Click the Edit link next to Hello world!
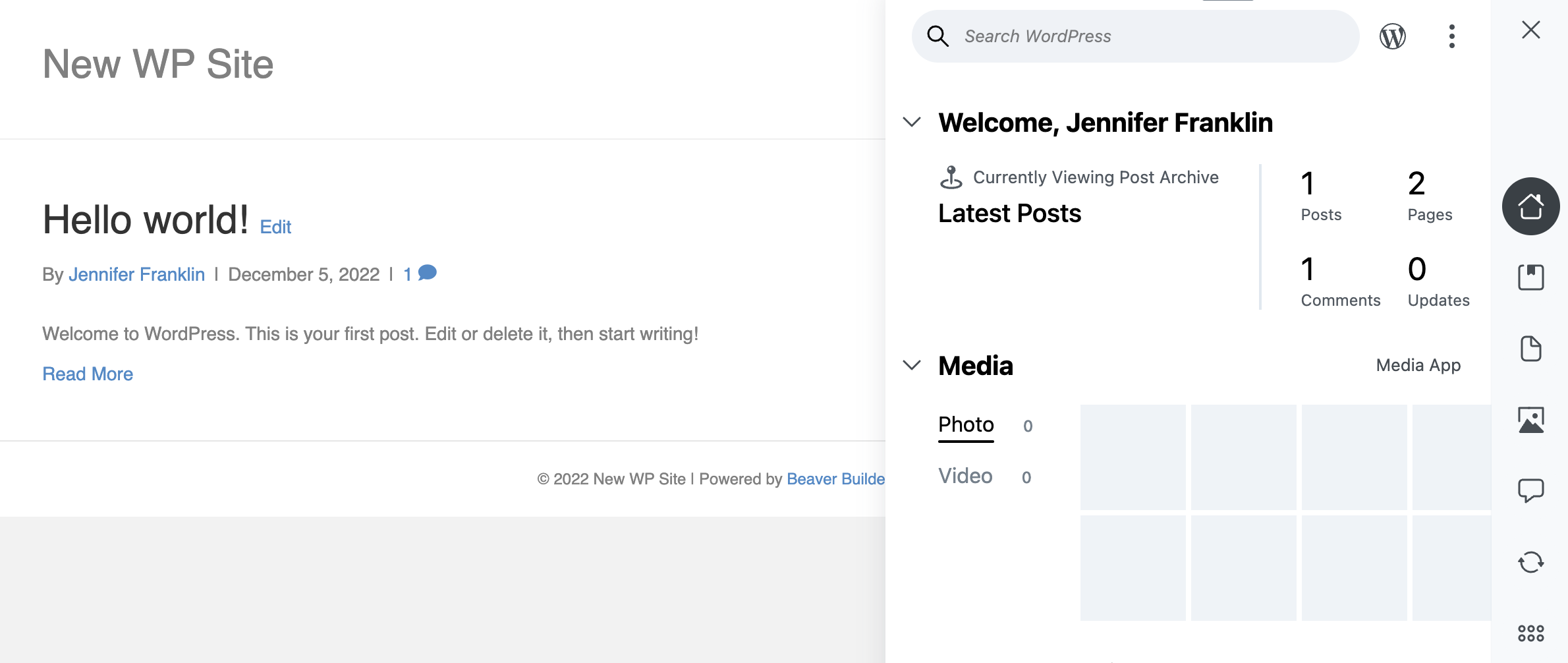 275,227
